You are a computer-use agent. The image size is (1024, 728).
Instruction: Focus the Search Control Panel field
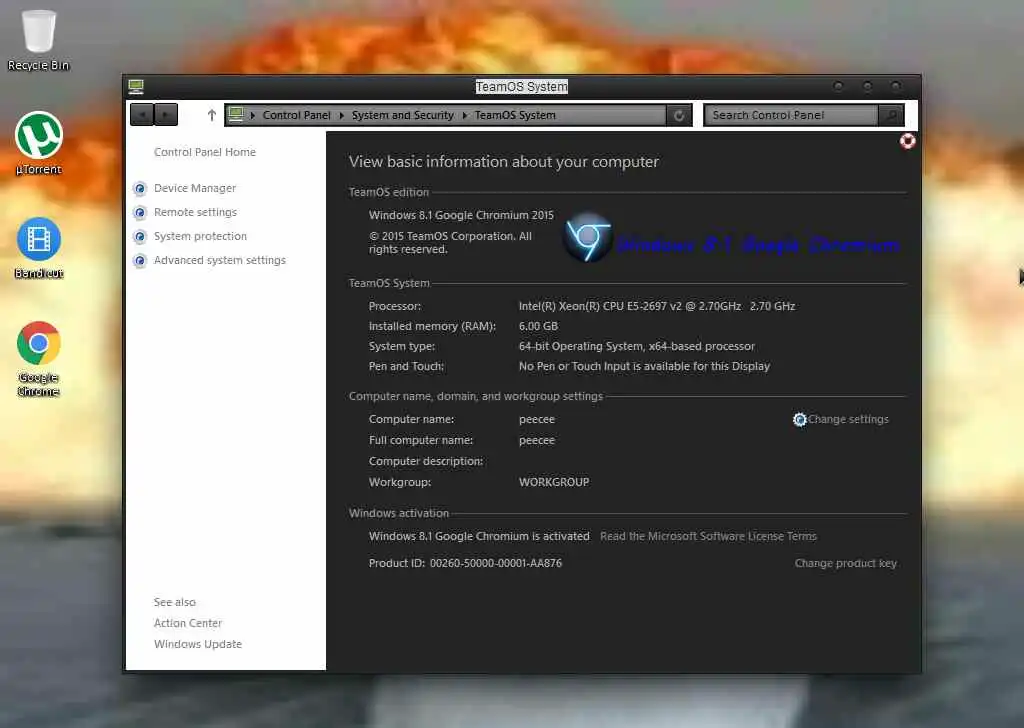[x=791, y=116]
